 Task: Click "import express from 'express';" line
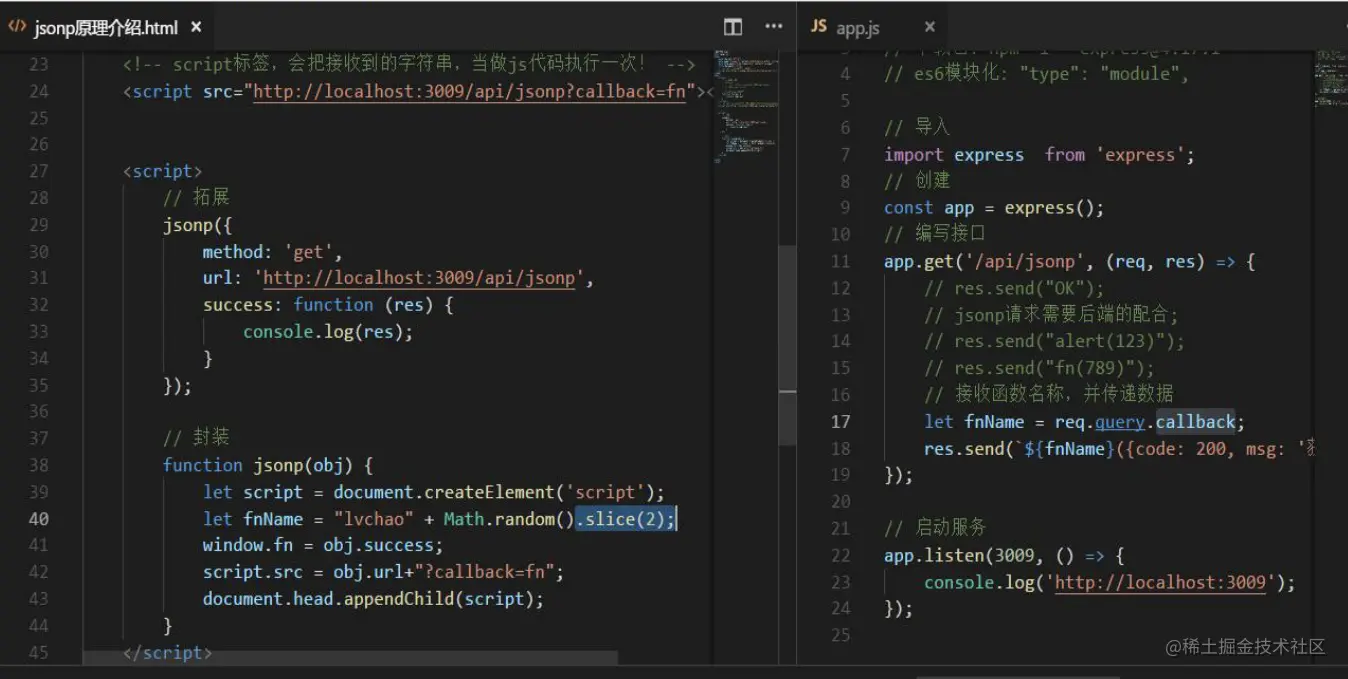[1039, 154]
